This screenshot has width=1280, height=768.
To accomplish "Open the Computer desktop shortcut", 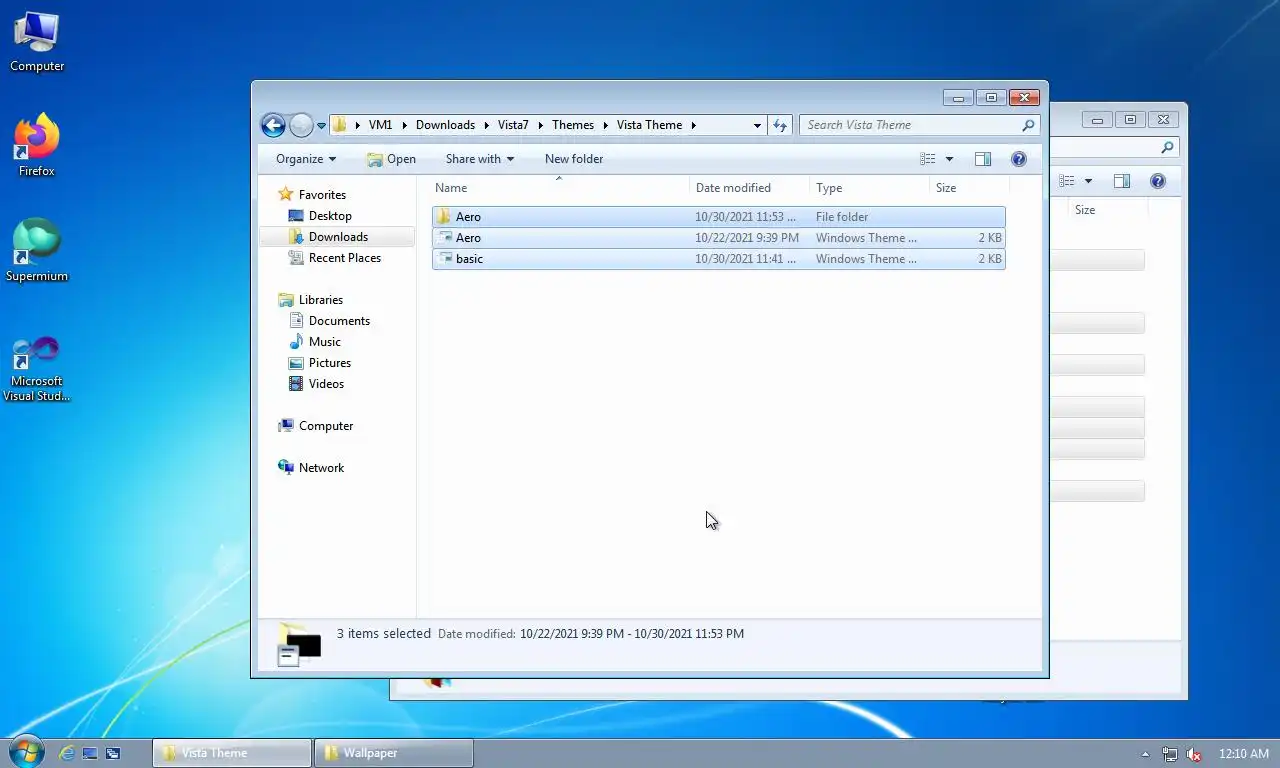I will [37, 42].
